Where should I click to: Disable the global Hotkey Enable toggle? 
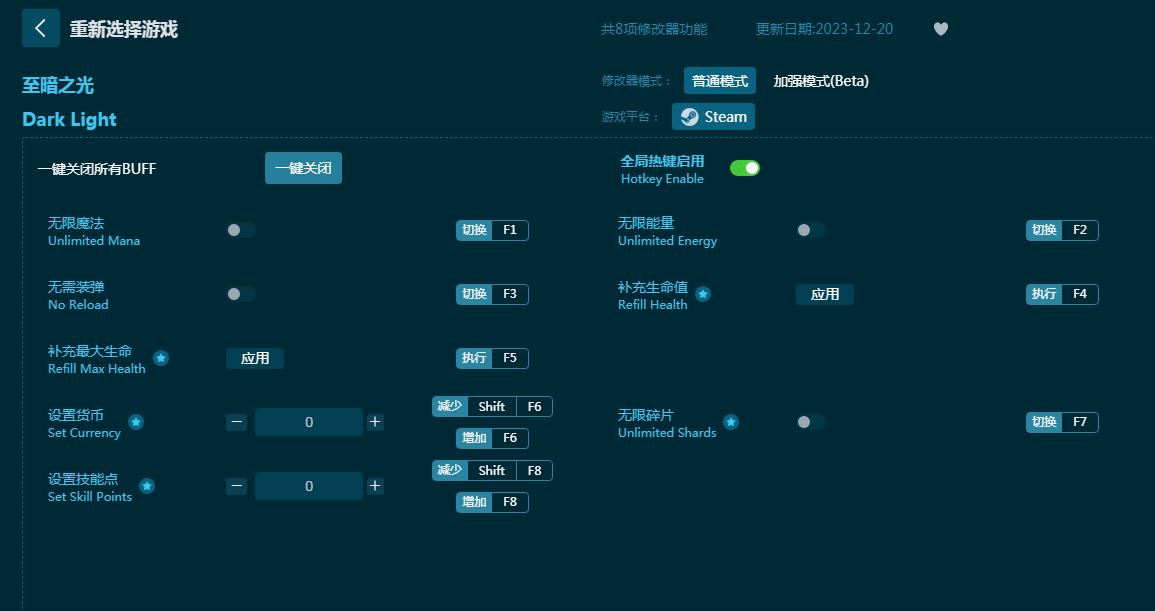(x=744, y=168)
